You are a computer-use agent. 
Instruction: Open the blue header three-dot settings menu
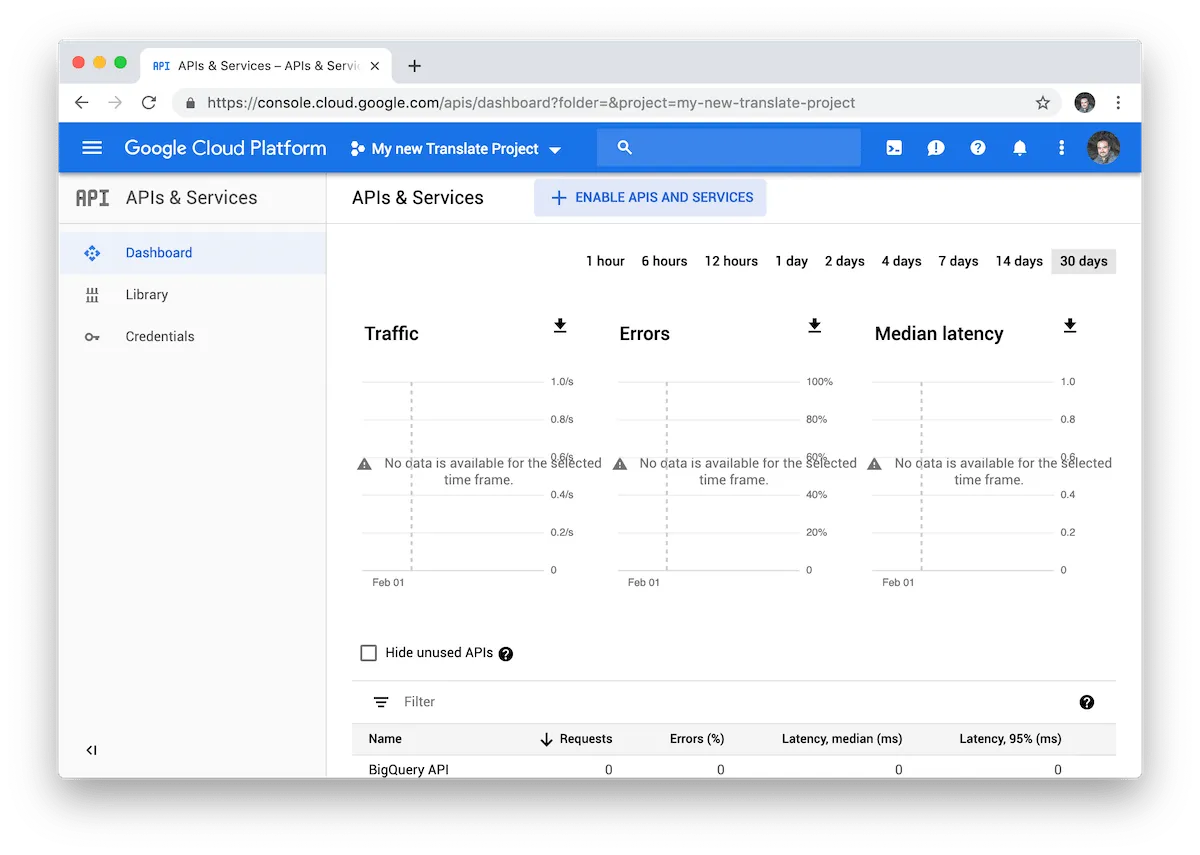point(1062,148)
